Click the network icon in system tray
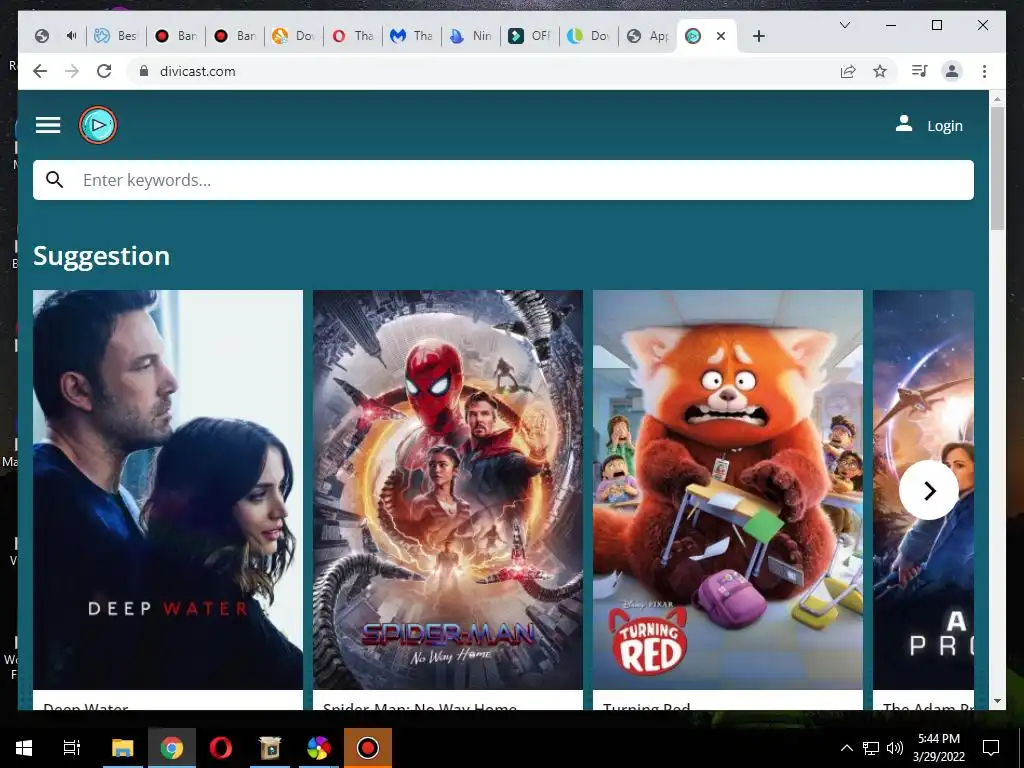The image size is (1024, 768). [871, 748]
